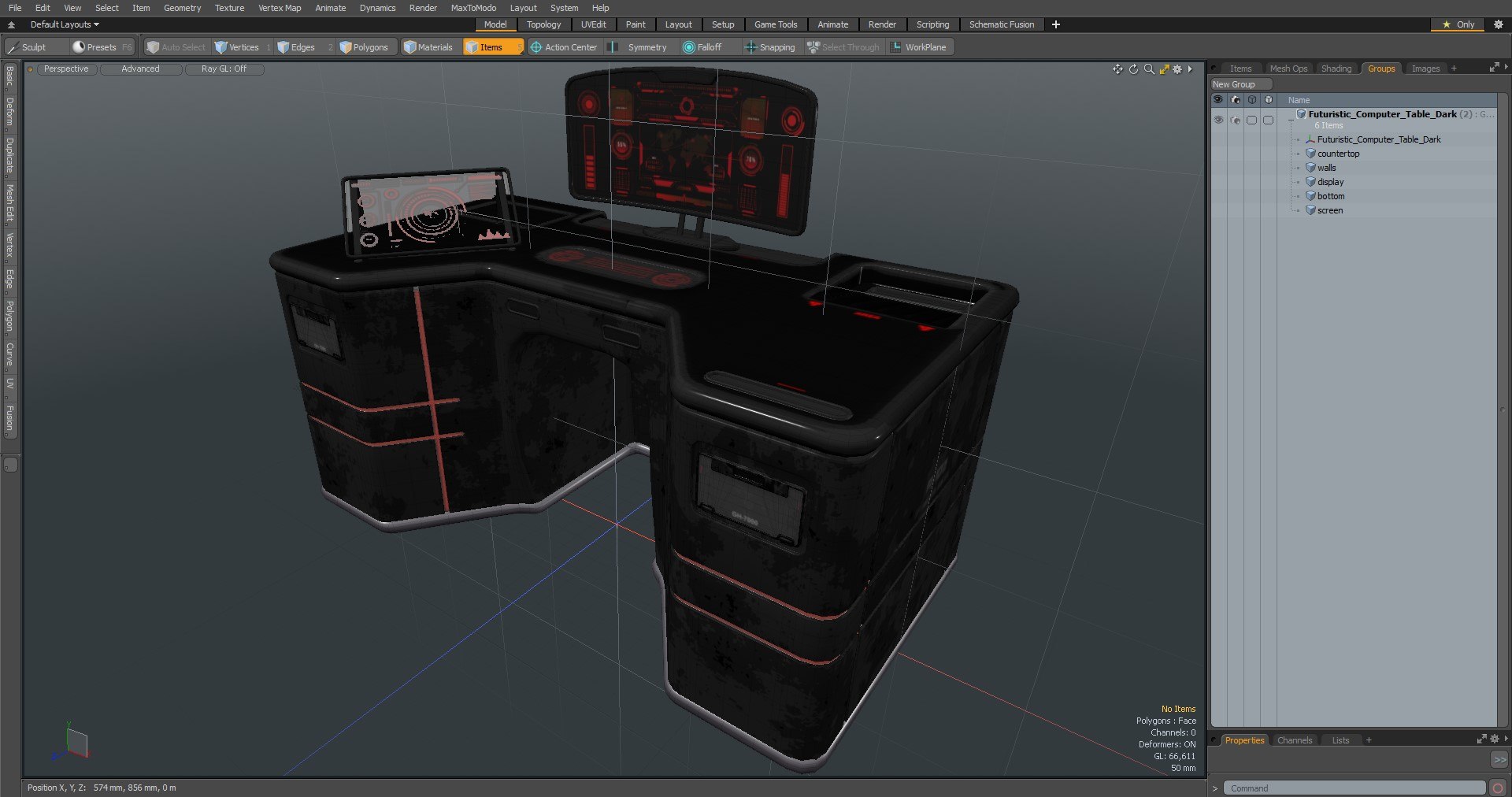This screenshot has height=797, width=1512.
Task: Click in the Command input field
Action: pos(1354,788)
